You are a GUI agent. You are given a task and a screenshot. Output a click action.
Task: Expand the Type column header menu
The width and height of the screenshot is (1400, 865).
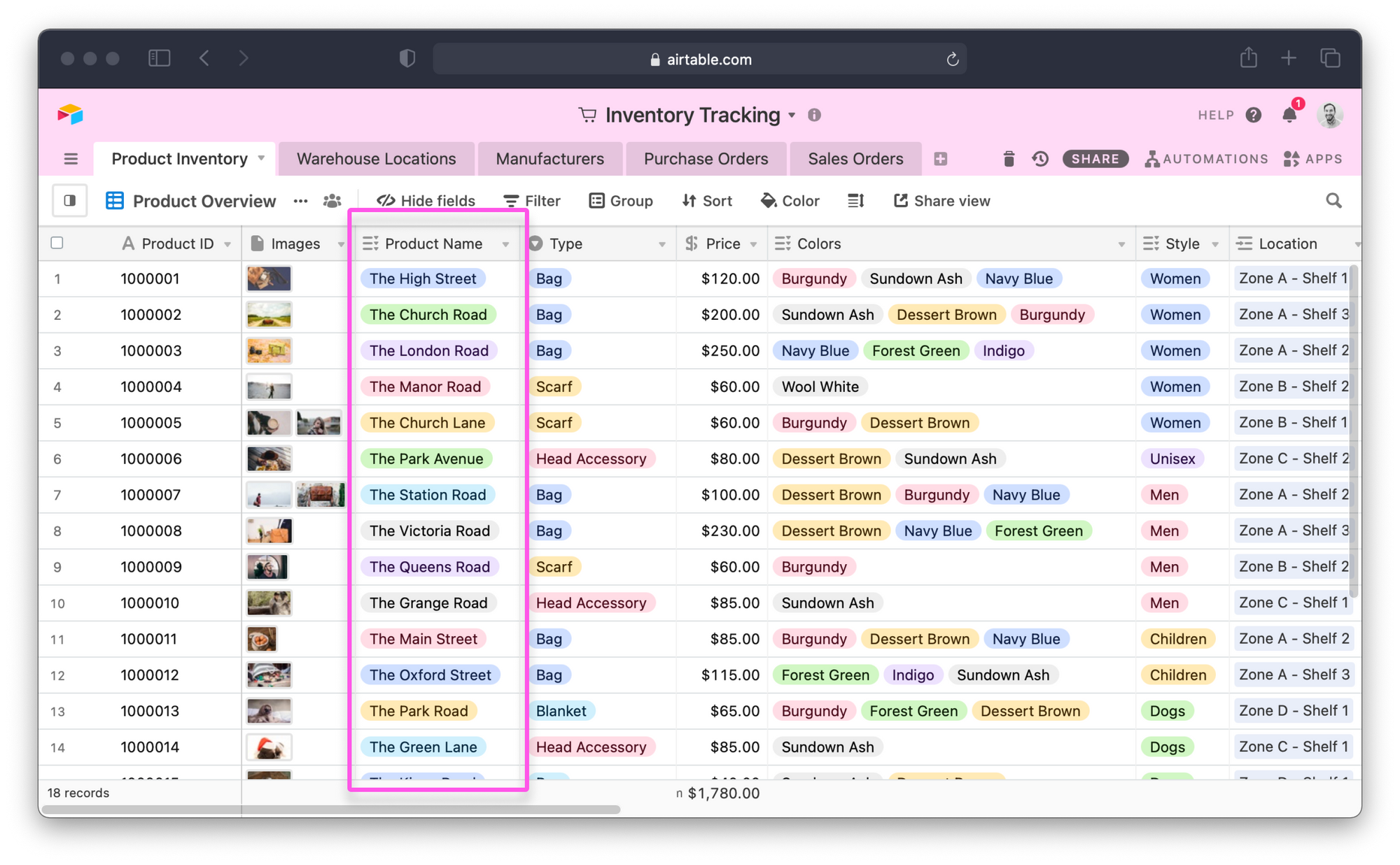(662, 244)
